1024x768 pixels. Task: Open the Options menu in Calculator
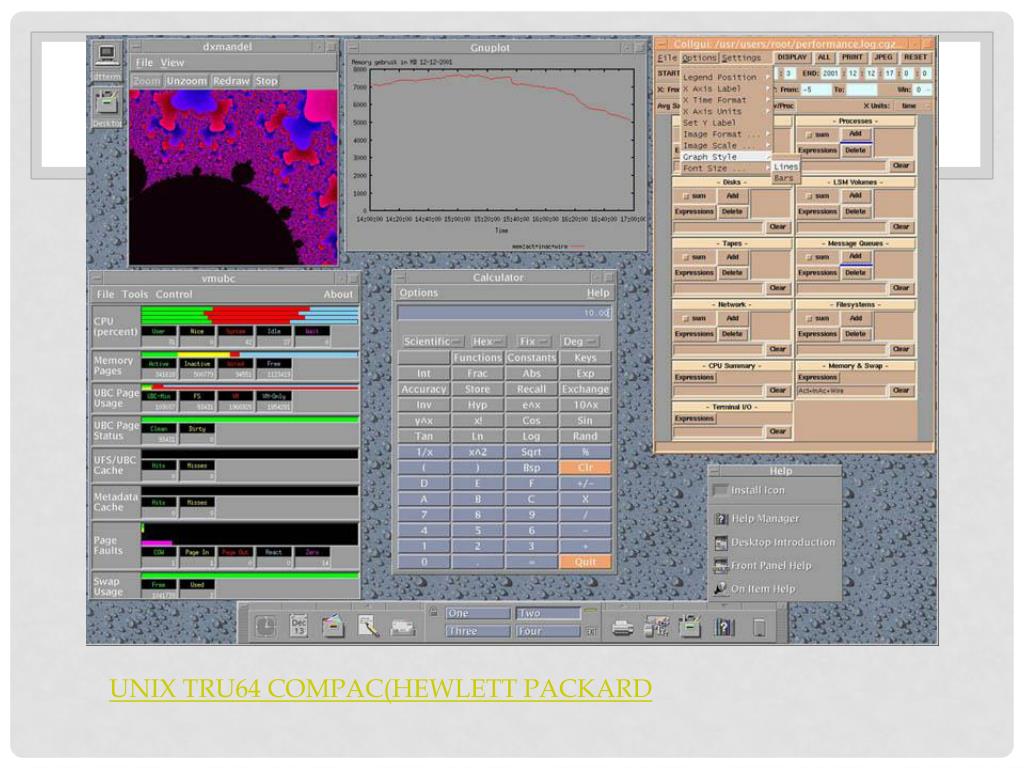419,293
